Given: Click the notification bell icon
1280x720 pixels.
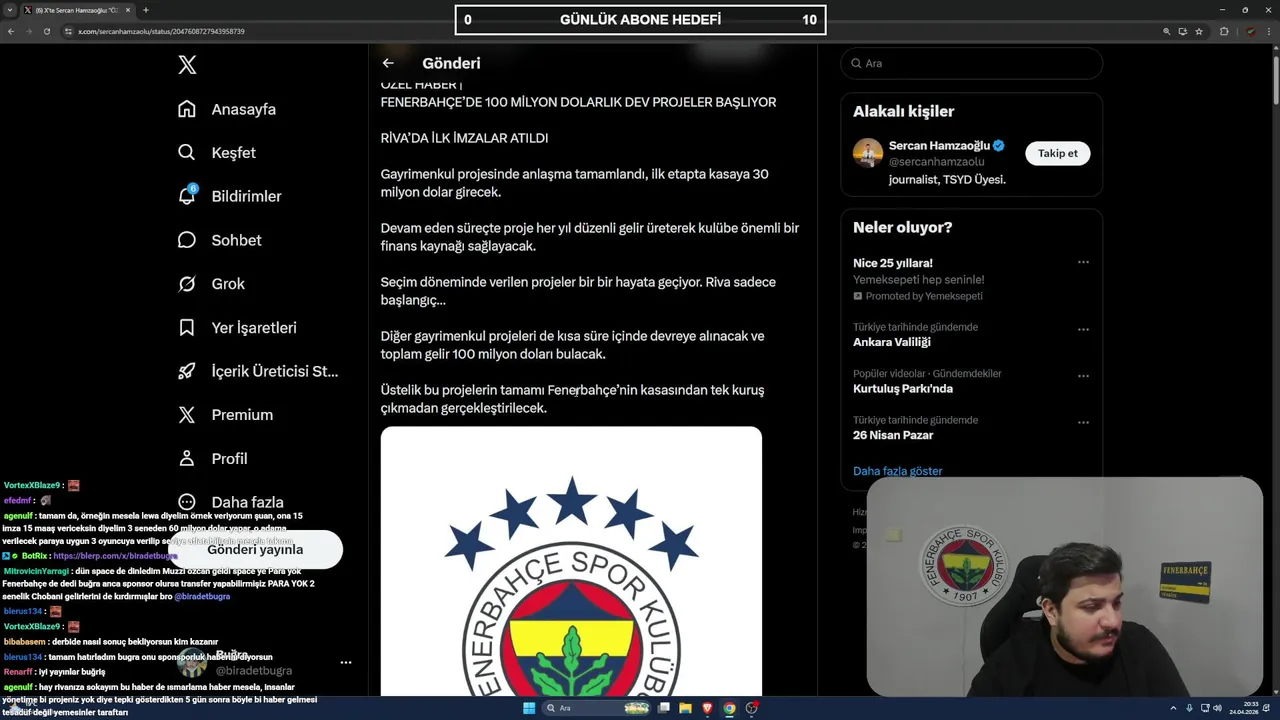Looking at the screenshot, I should 187,196.
